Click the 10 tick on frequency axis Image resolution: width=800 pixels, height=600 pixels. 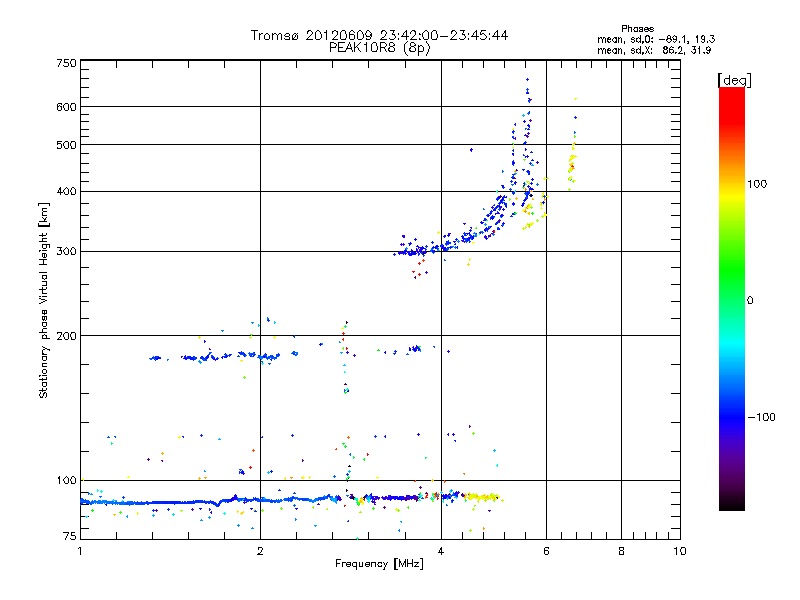click(x=679, y=551)
